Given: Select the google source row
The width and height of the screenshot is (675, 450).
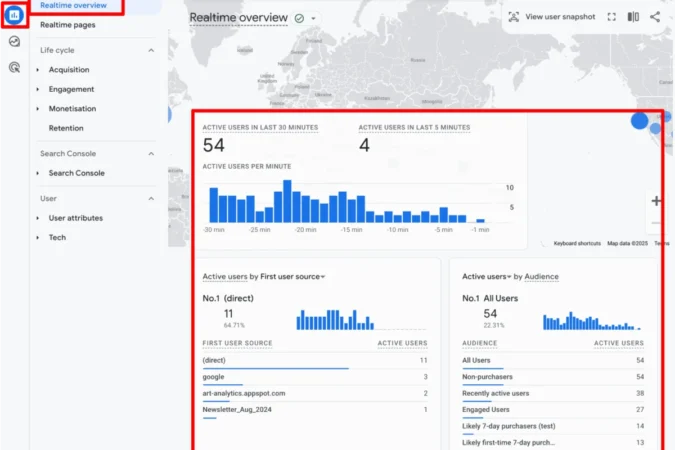Looking at the screenshot, I should point(315,377).
